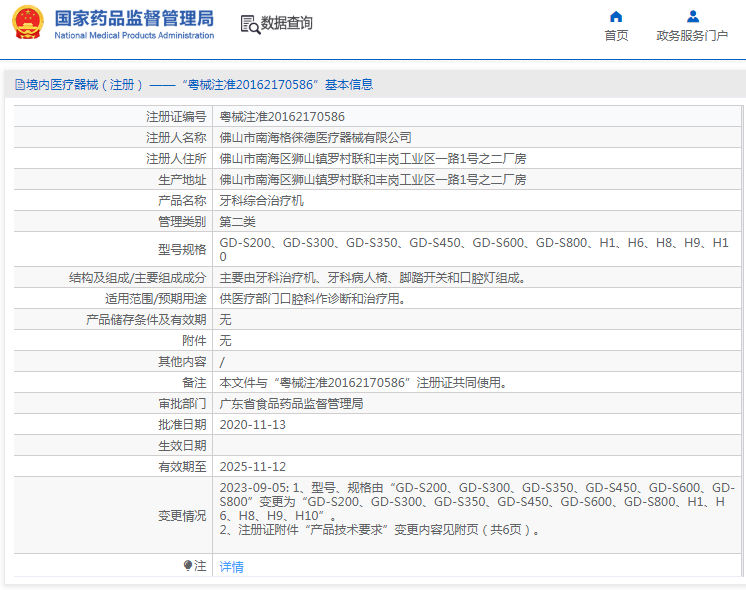Click the 结构及组成 composition value
This screenshot has height=590, width=746.
[372, 277]
